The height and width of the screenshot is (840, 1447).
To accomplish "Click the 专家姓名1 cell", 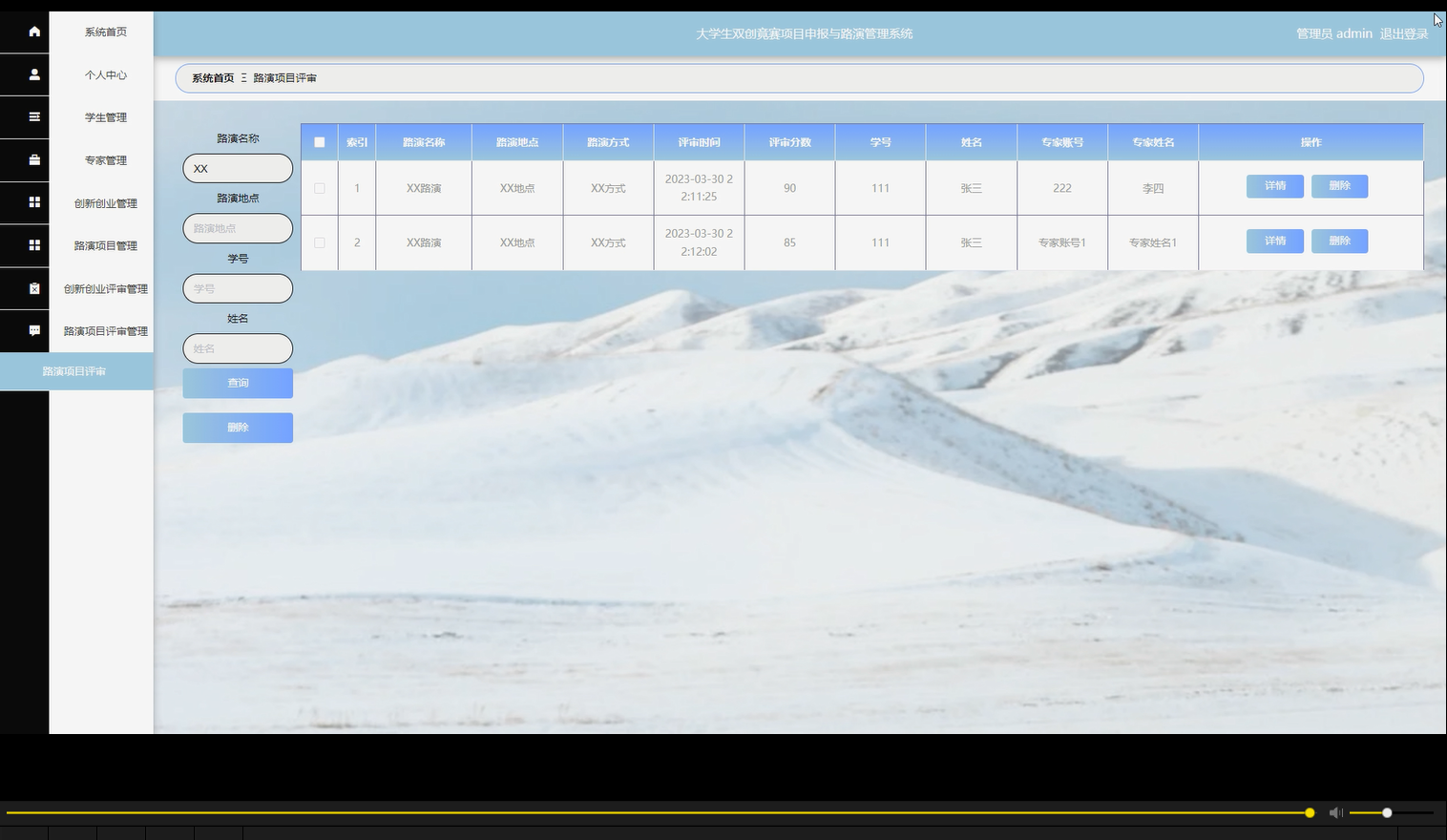I will coord(1153,242).
